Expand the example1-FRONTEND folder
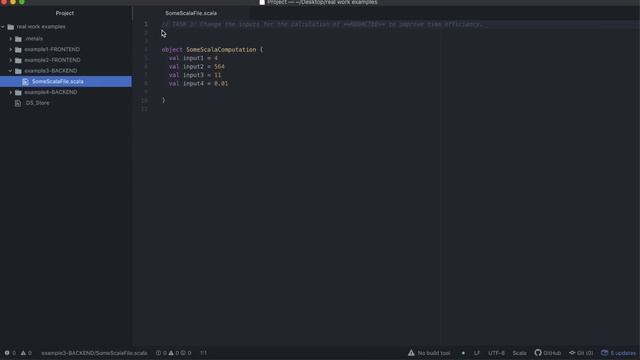This screenshot has width=640, height=360. pyautogui.click(x=11, y=49)
